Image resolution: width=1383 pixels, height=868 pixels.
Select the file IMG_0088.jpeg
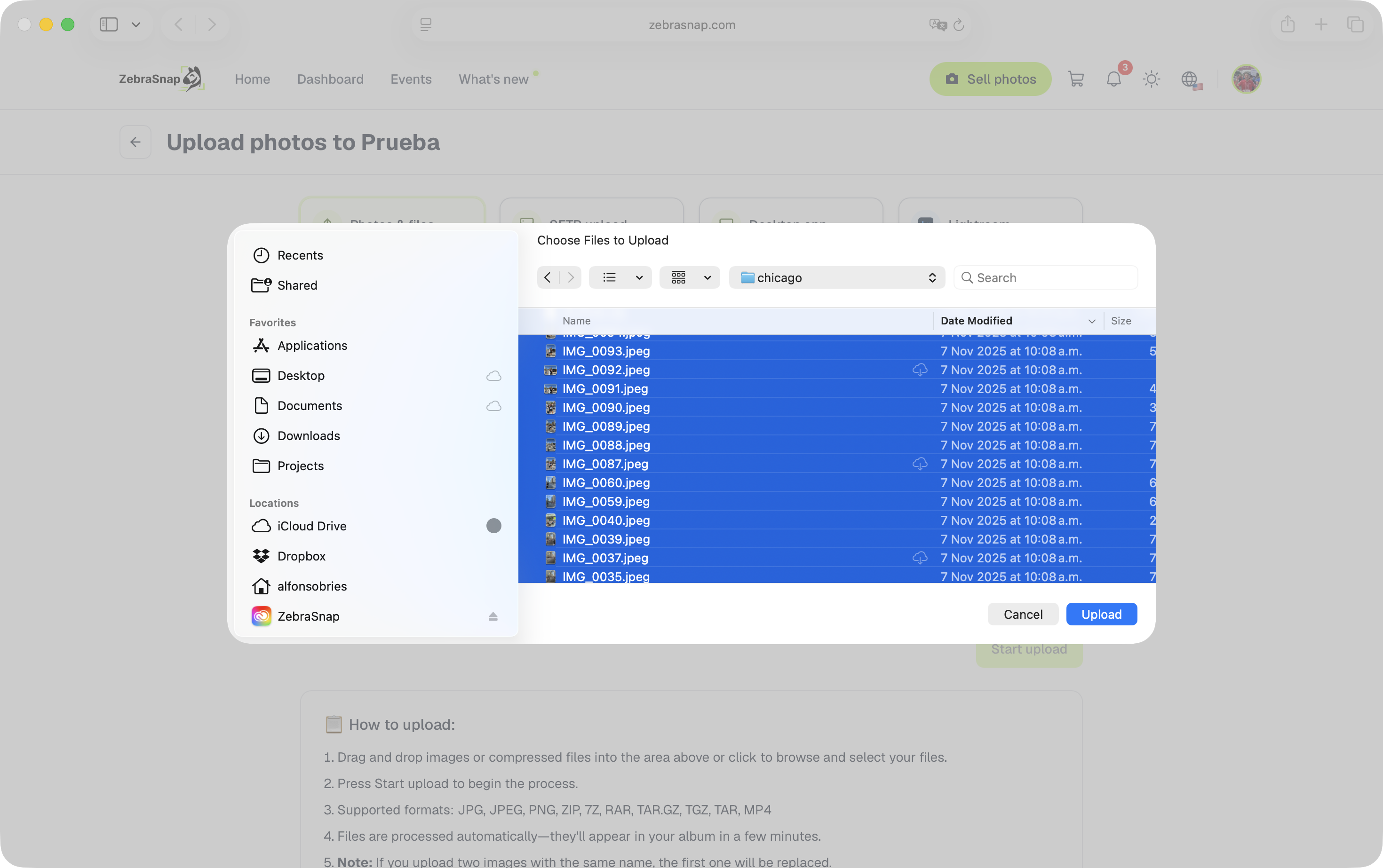837,445
